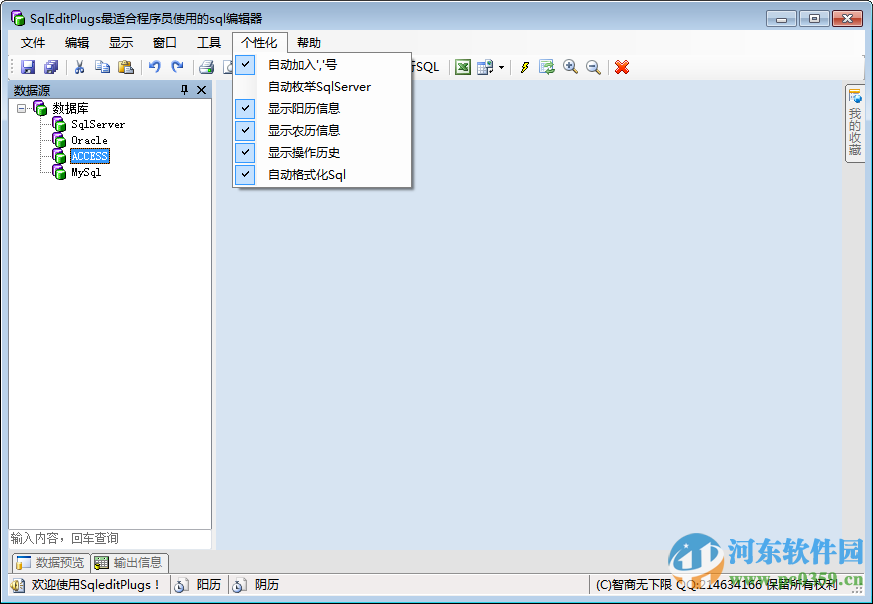Screen dimensions: 873x604
Task: Click the Export to Excel icon
Action: (462, 67)
